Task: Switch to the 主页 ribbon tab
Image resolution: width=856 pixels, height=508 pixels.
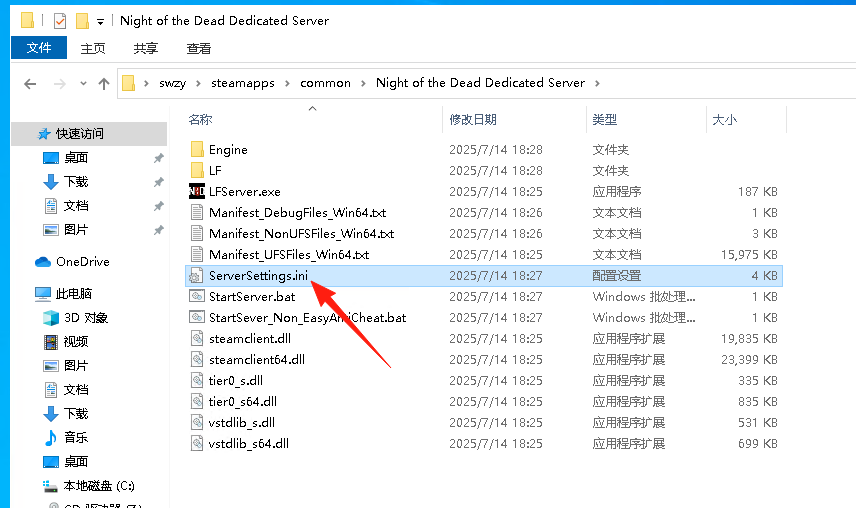Action: pyautogui.click(x=93, y=49)
